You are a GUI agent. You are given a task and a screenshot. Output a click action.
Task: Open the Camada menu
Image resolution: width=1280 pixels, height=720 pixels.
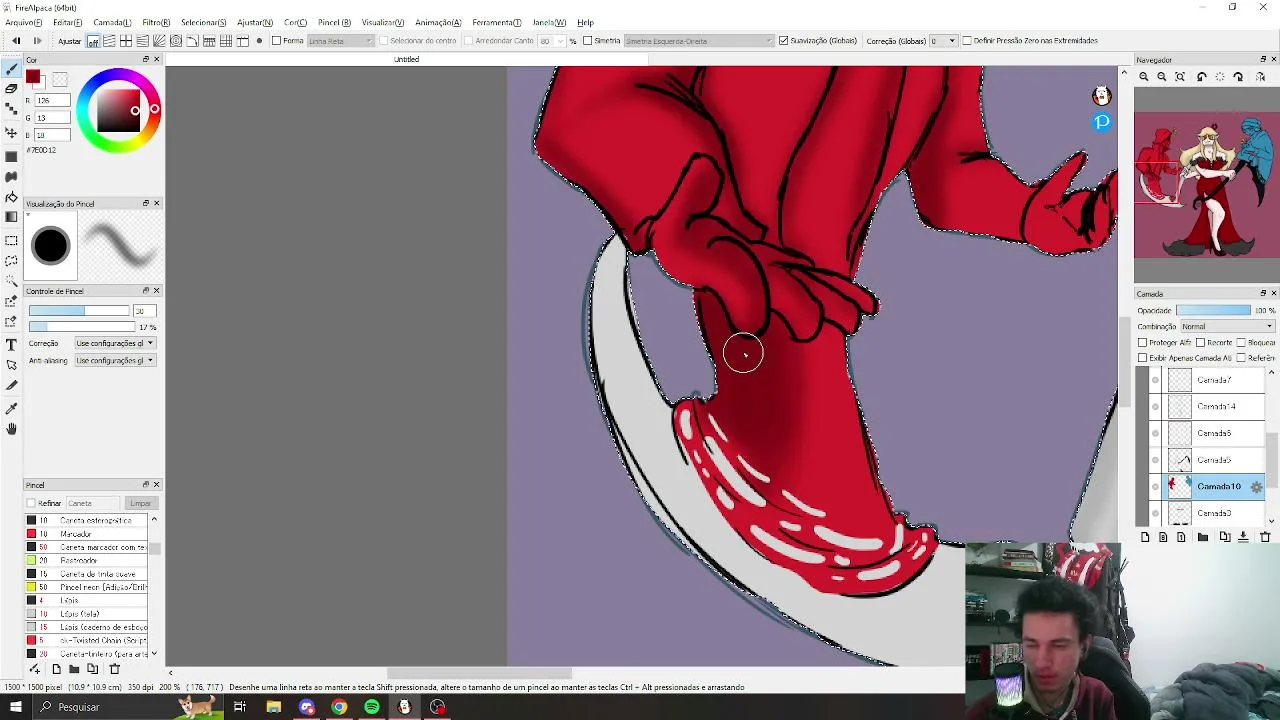(x=112, y=22)
